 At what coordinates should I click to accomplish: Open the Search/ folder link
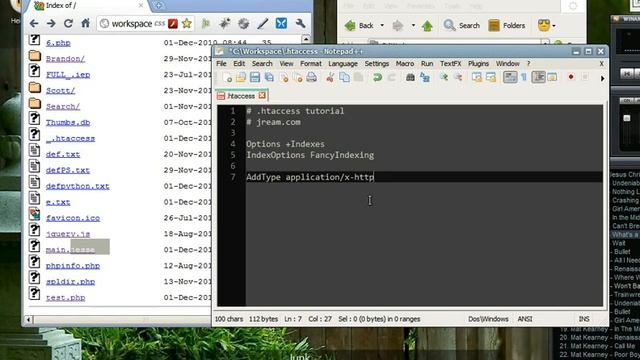(x=63, y=107)
